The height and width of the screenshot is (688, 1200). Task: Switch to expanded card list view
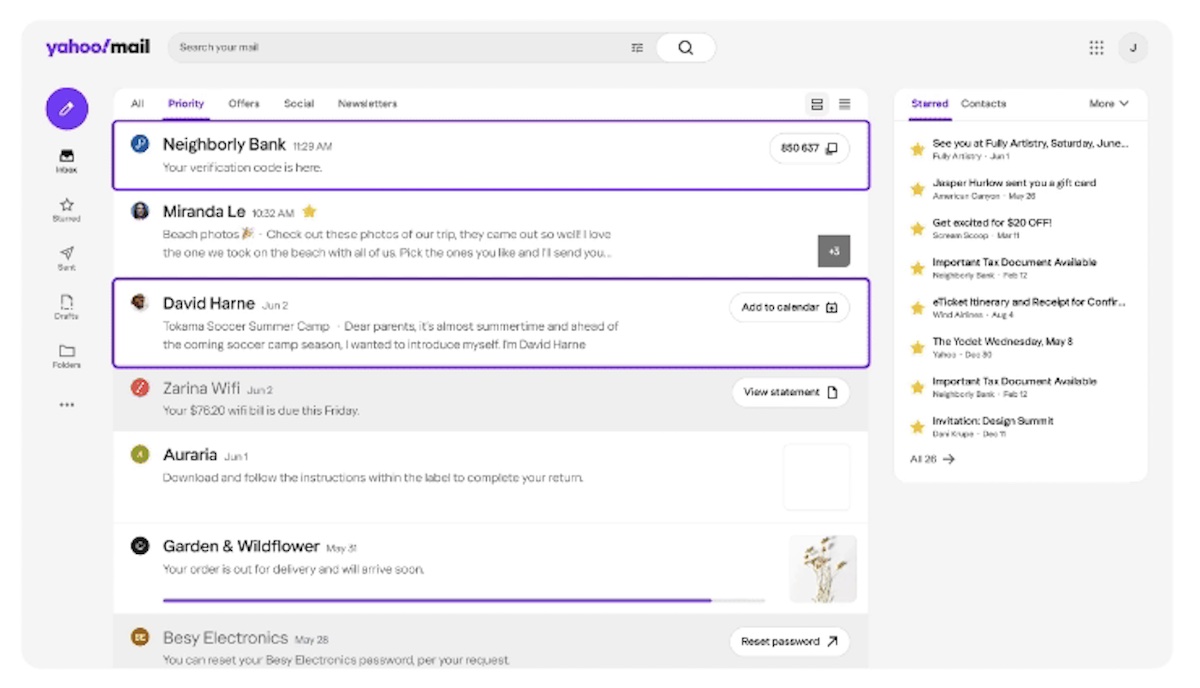click(x=817, y=104)
